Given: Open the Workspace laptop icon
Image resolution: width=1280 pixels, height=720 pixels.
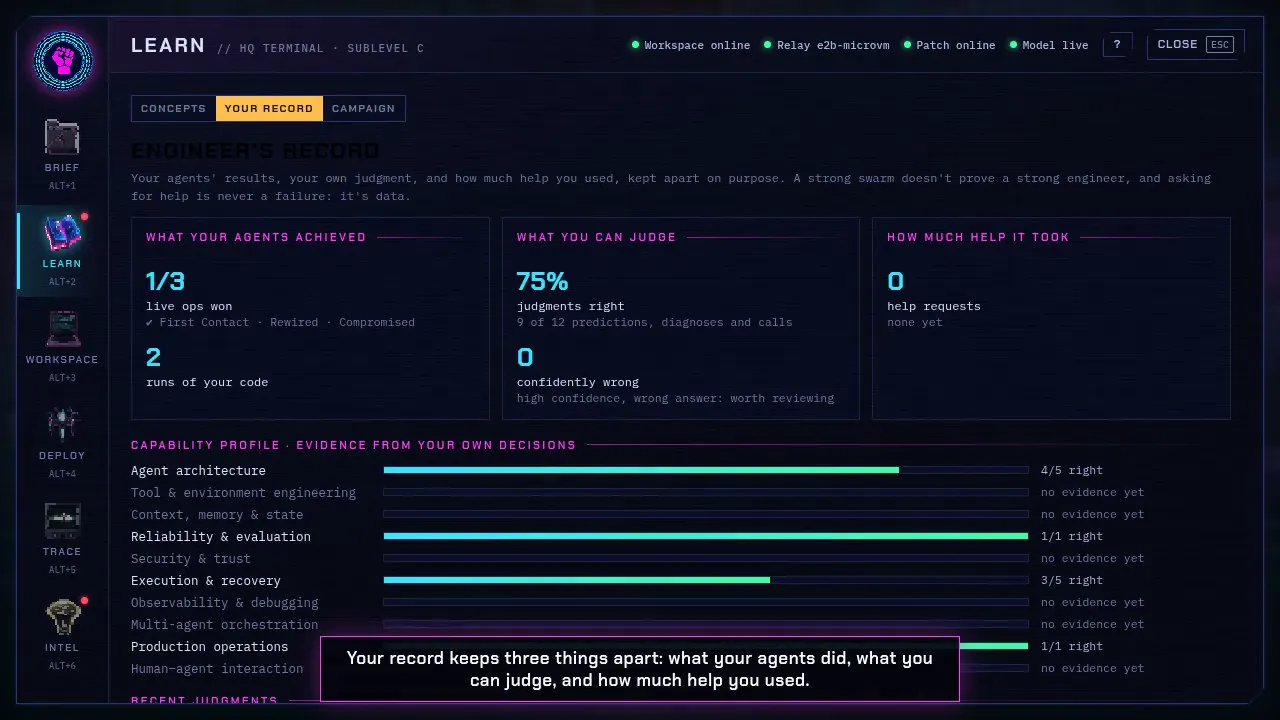Looking at the screenshot, I should [x=62, y=330].
